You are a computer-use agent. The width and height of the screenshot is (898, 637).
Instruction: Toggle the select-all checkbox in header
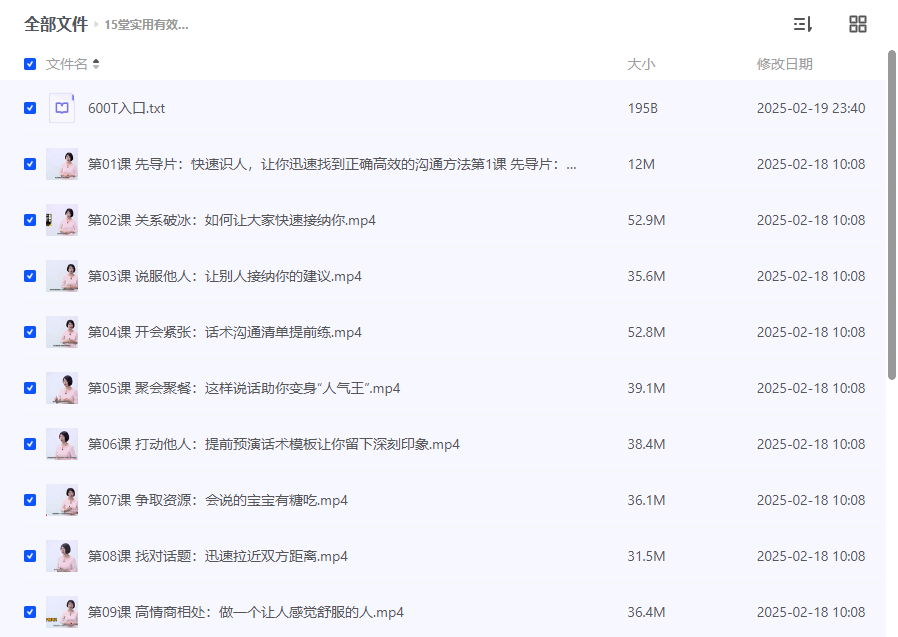30,64
